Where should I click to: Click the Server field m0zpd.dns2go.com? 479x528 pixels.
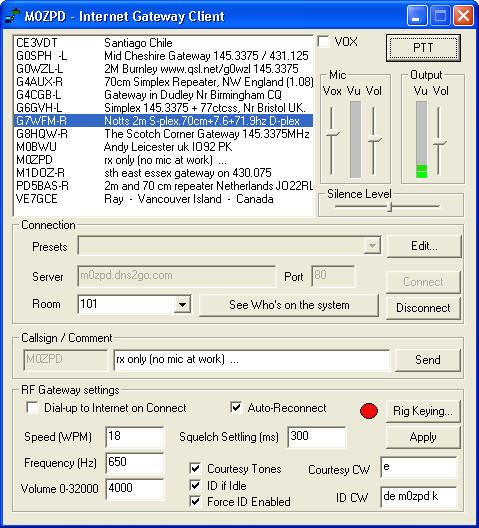(177, 276)
